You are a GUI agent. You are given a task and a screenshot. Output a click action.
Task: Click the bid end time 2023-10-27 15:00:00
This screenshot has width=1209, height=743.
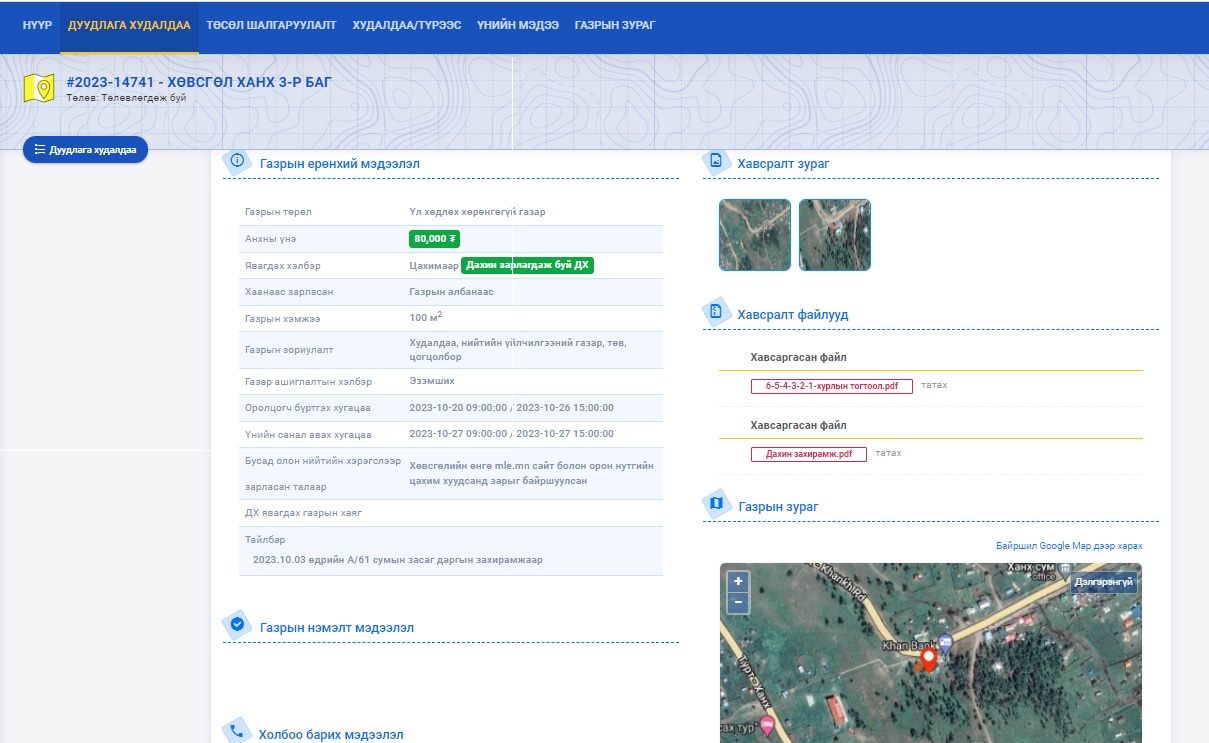(565, 434)
